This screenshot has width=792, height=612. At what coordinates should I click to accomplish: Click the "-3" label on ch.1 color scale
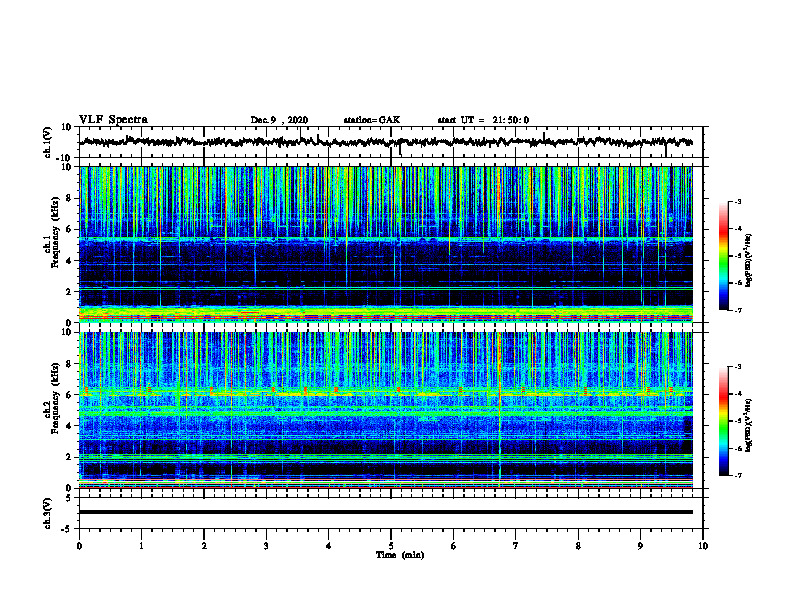pyautogui.click(x=737, y=202)
